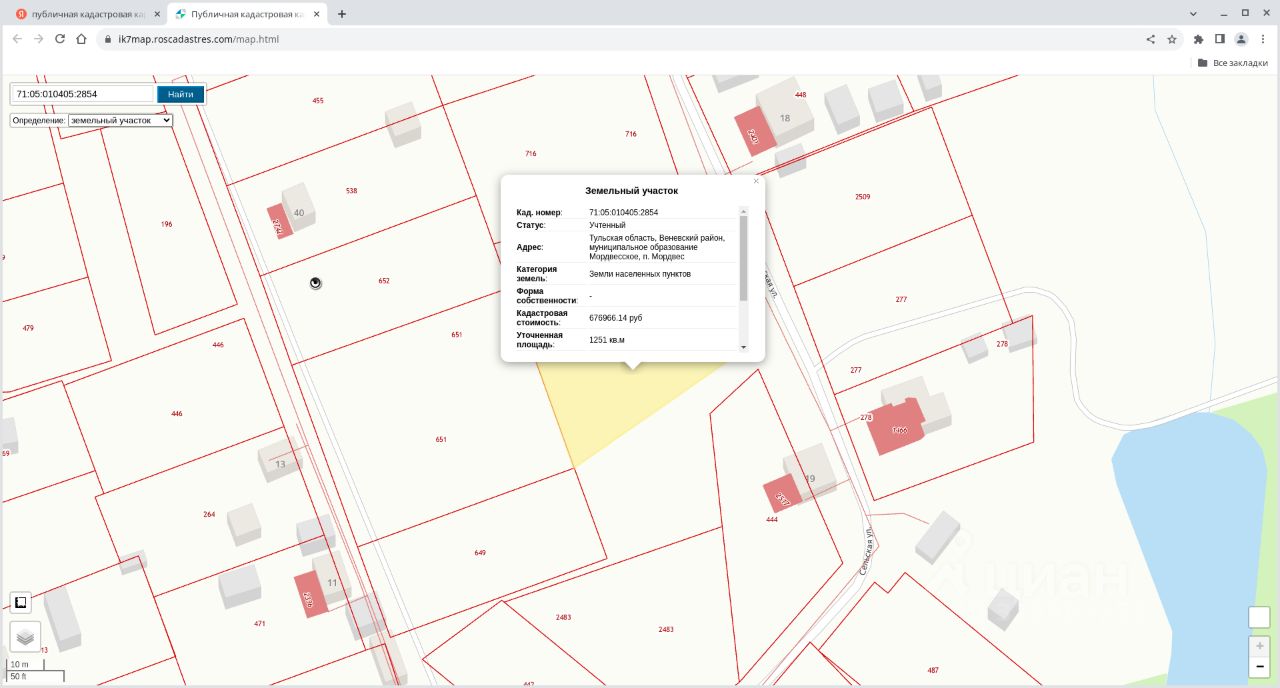Select the active Публичная кадастровая карта tab

pos(249,14)
